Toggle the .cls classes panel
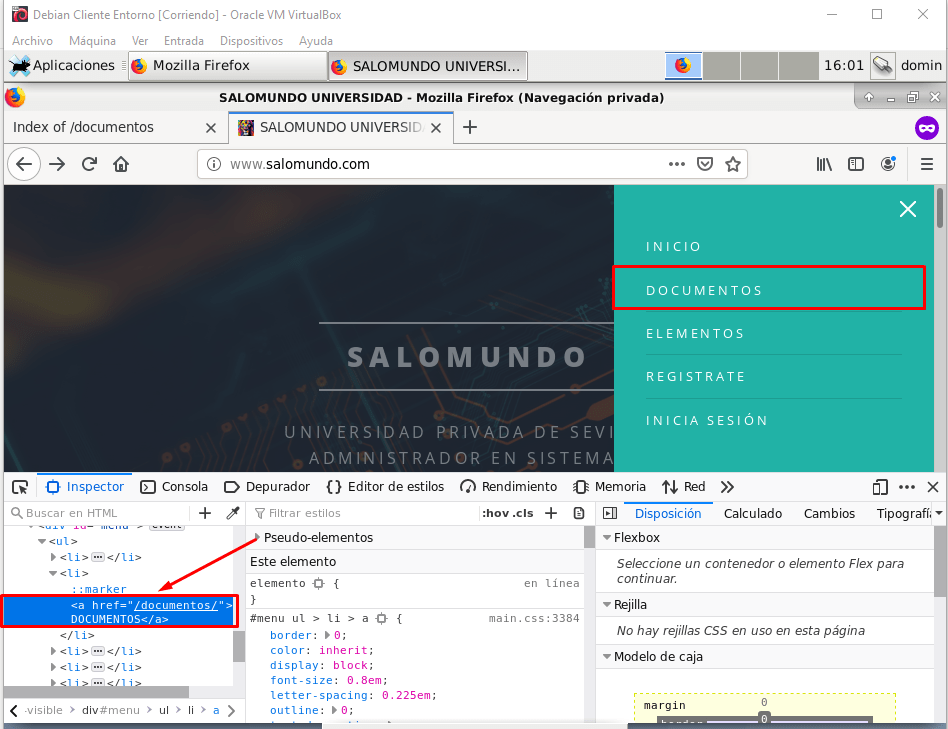Image resolution: width=948 pixels, height=729 pixels. (x=523, y=513)
